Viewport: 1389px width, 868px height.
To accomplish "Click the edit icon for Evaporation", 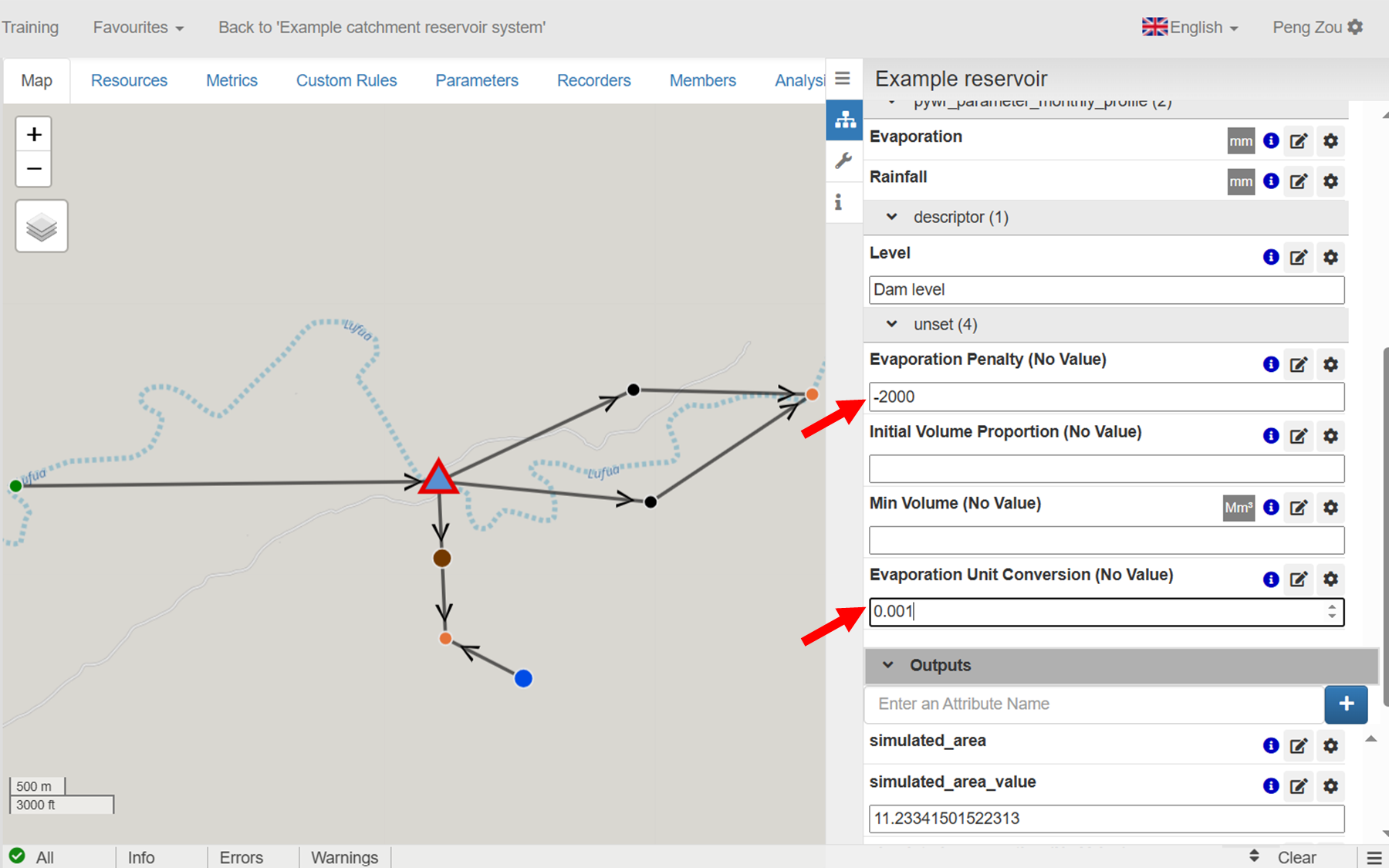I will tap(1299, 141).
